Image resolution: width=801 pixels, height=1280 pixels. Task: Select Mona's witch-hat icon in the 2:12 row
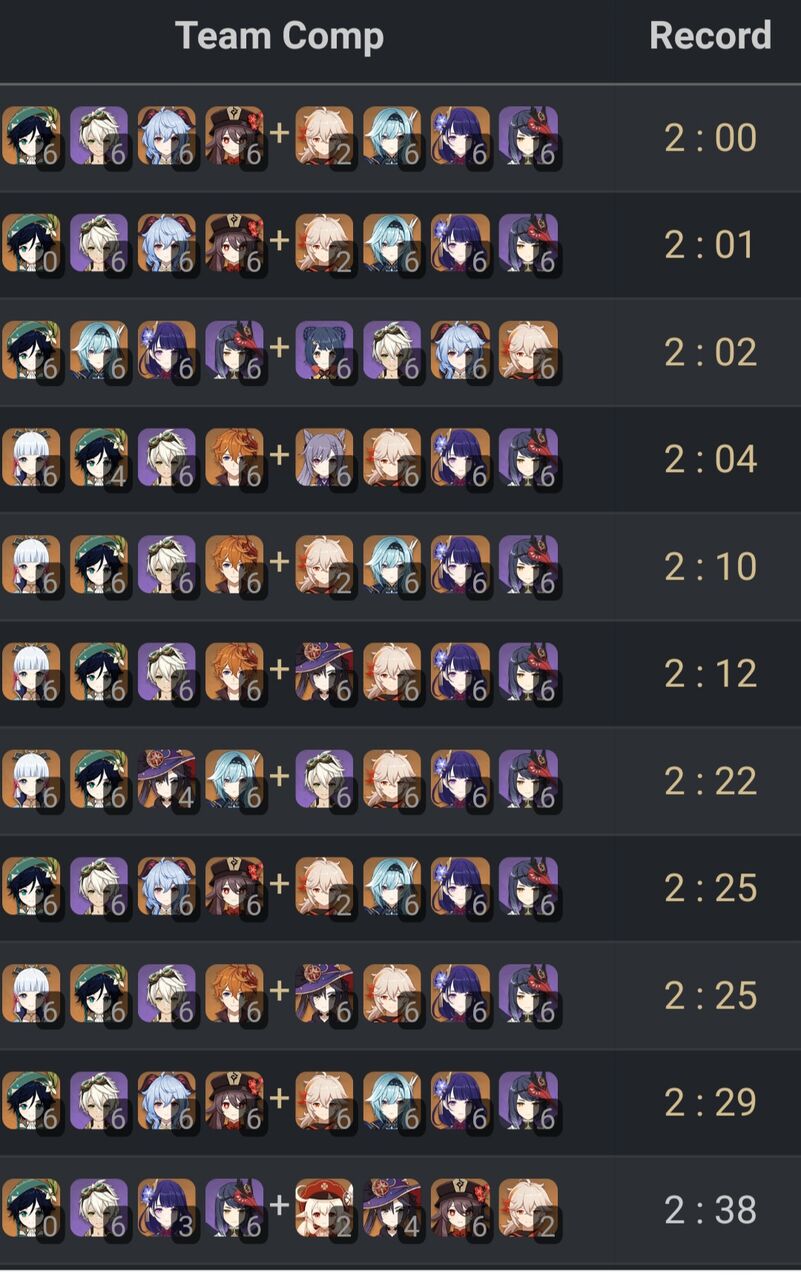[x=324, y=672]
